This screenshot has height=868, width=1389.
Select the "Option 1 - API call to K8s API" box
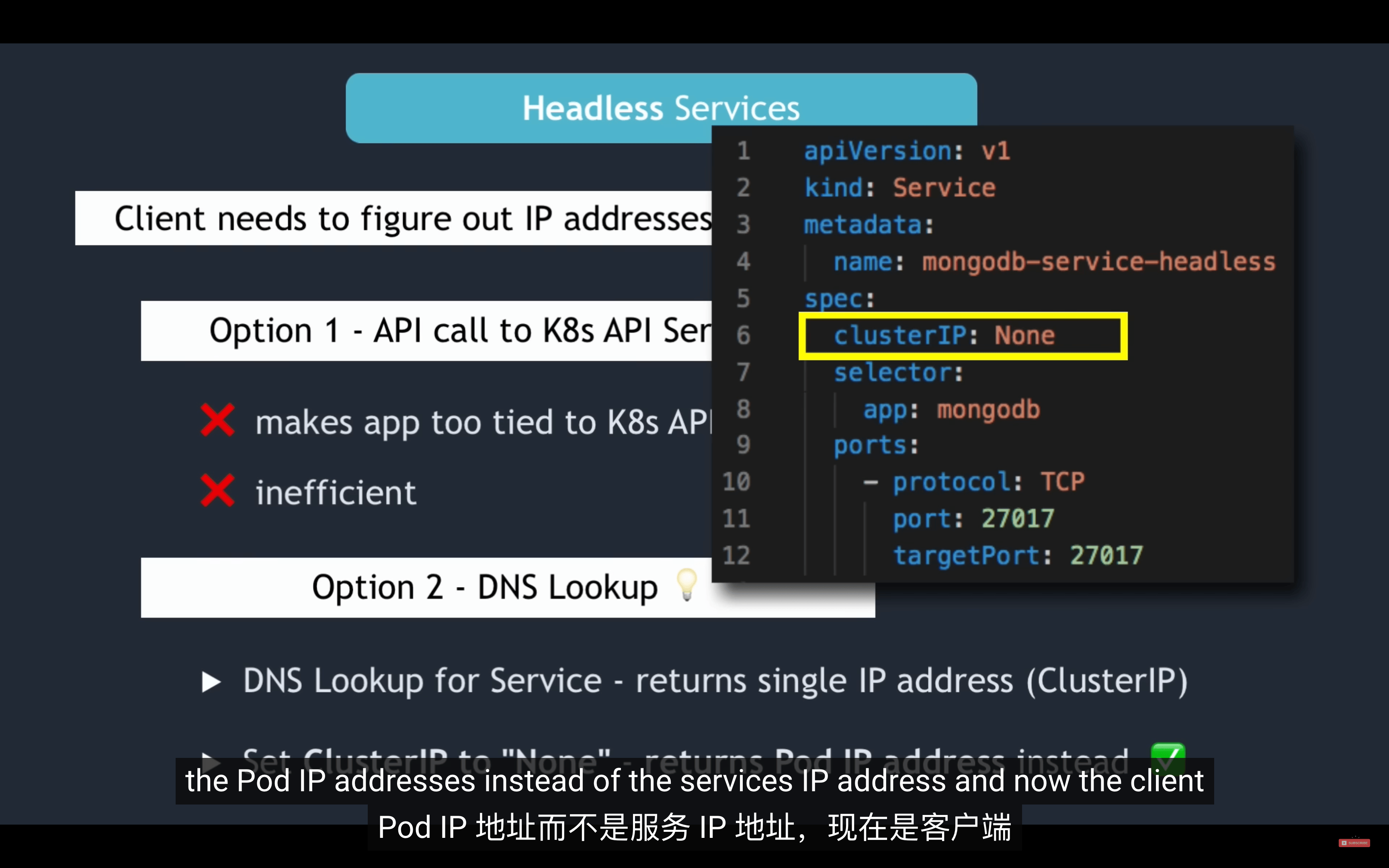(x=426, y=331)
